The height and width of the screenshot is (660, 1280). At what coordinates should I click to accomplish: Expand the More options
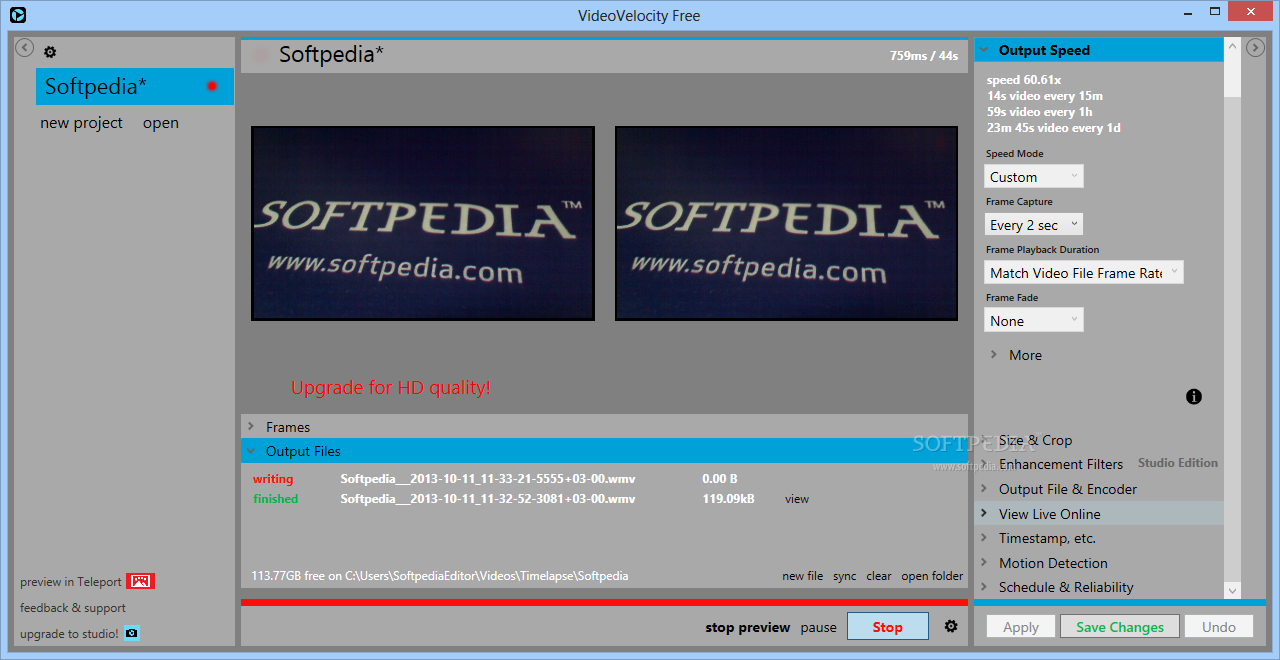(1016, 355)
